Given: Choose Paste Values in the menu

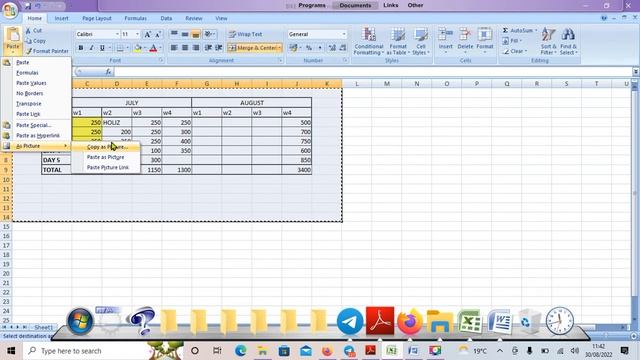Looking at the screenshot, I should tap(37, 83).
